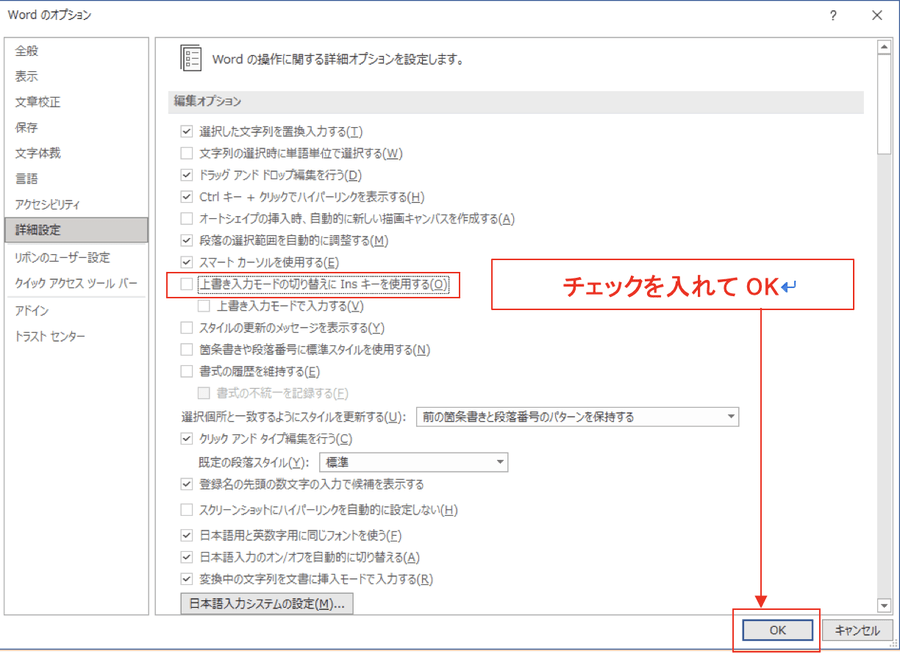Open リボンのユーザー設定 category

(x=76, y=258)
